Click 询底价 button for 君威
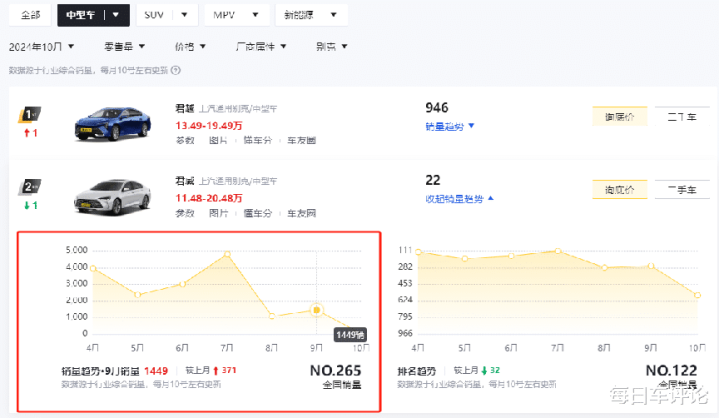Screen dimensions: 719x418 619,189
